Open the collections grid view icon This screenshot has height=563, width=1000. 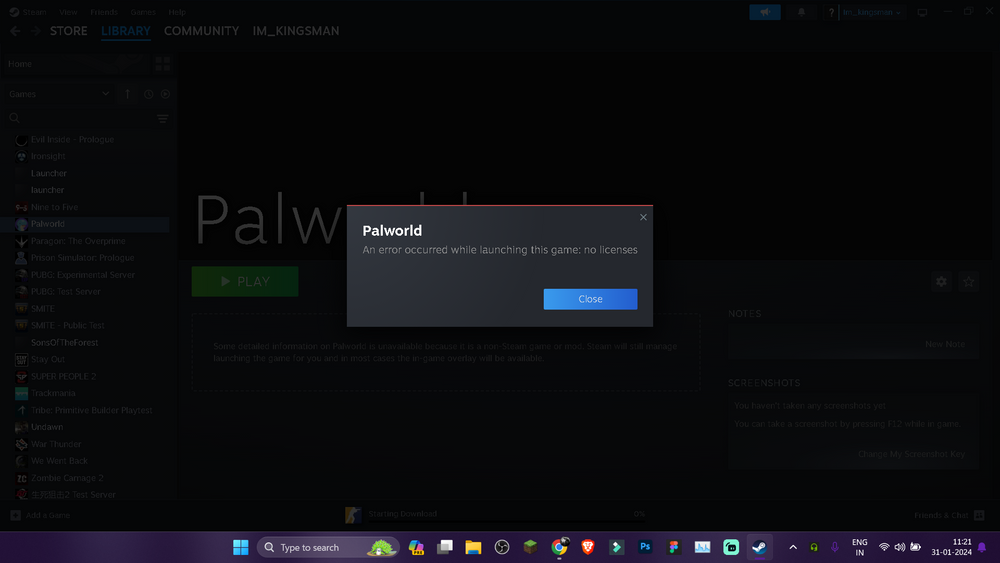coord(163,64)
